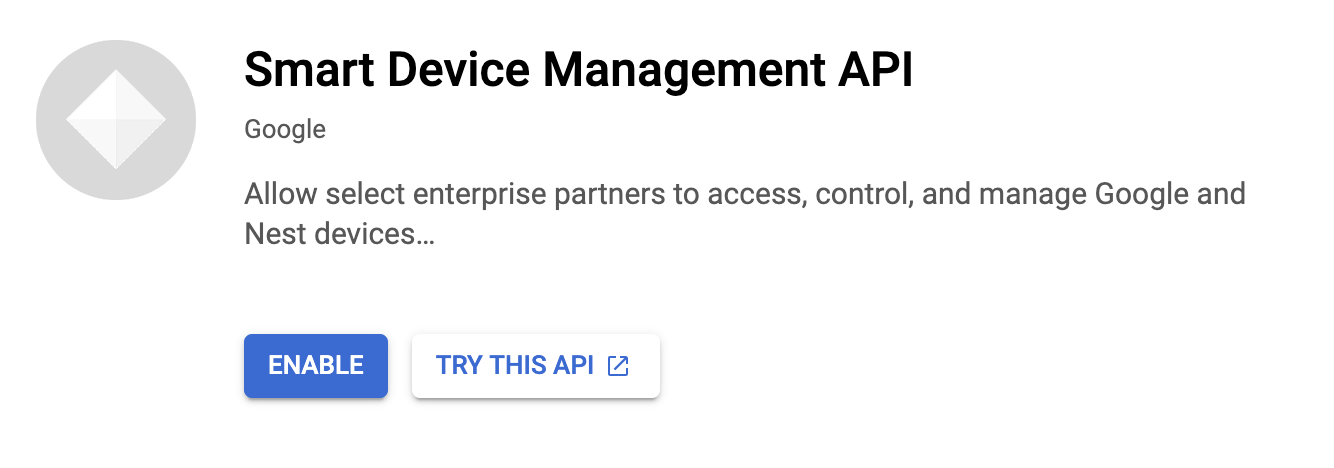Click the external link icon beside TRY THIS API
The height and width of the screenshot is (468, 1334).
619,366
